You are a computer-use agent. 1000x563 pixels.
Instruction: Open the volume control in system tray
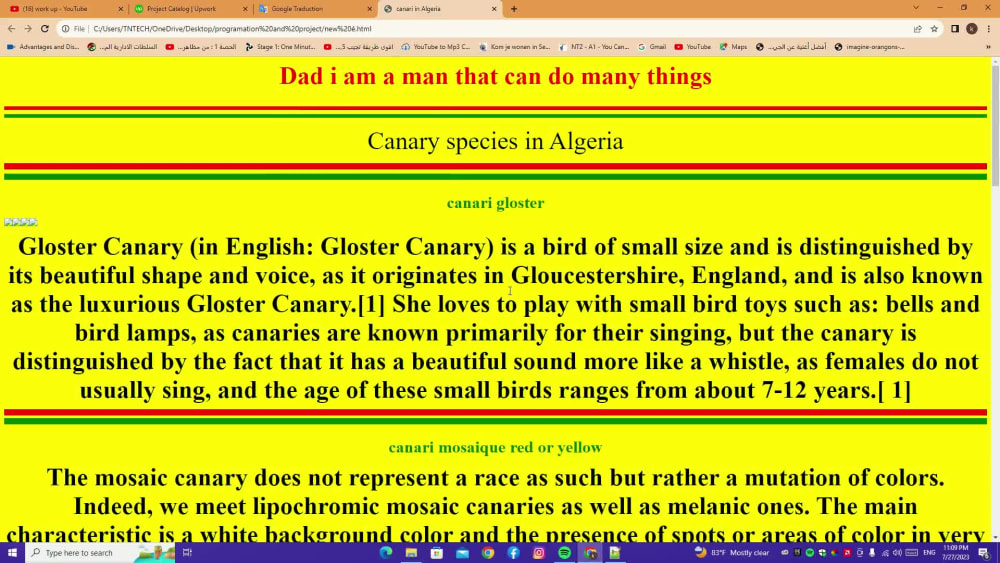point(897,552)
